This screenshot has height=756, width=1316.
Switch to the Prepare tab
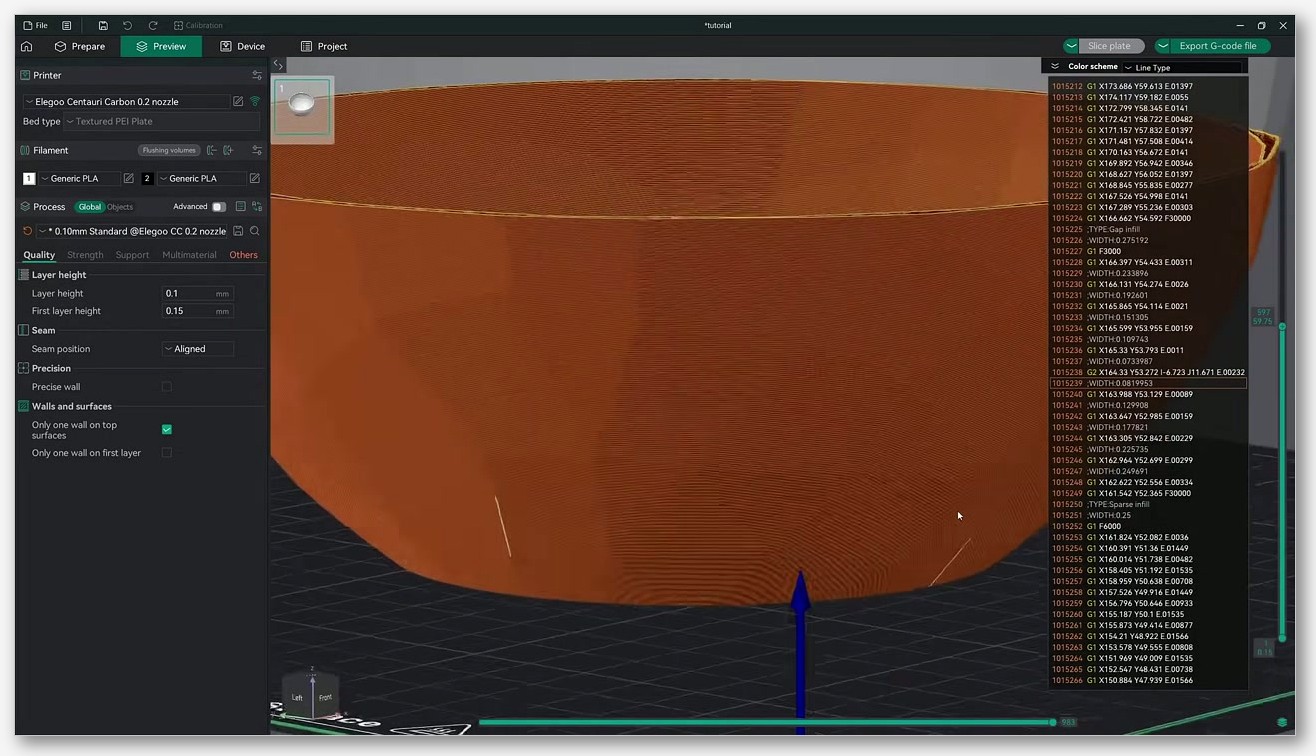(x=80, y=46)
